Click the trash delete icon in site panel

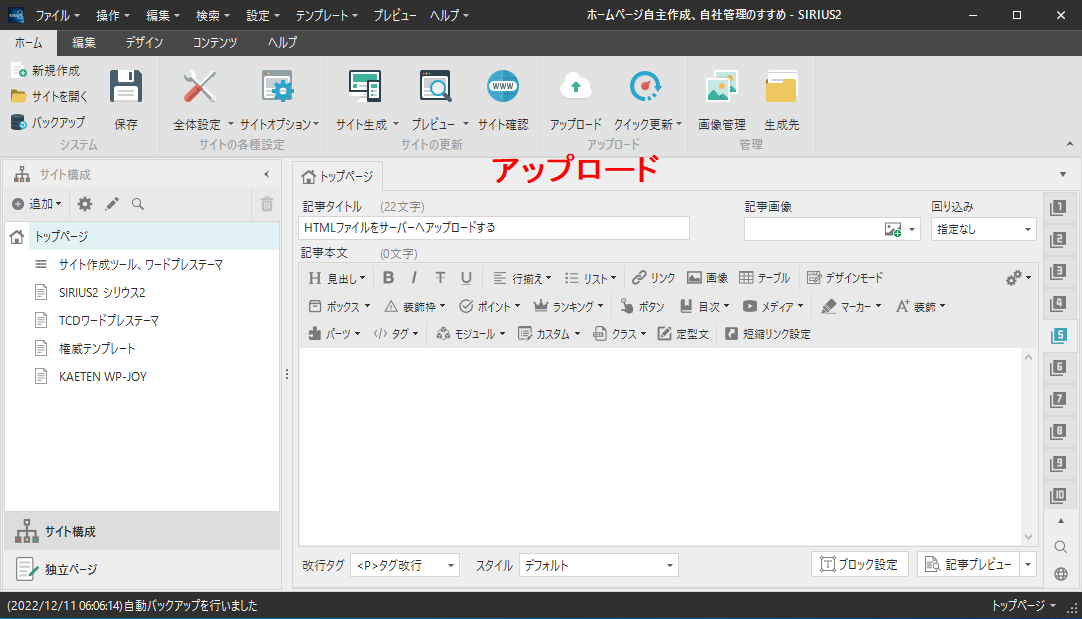[x=267, y=204]
